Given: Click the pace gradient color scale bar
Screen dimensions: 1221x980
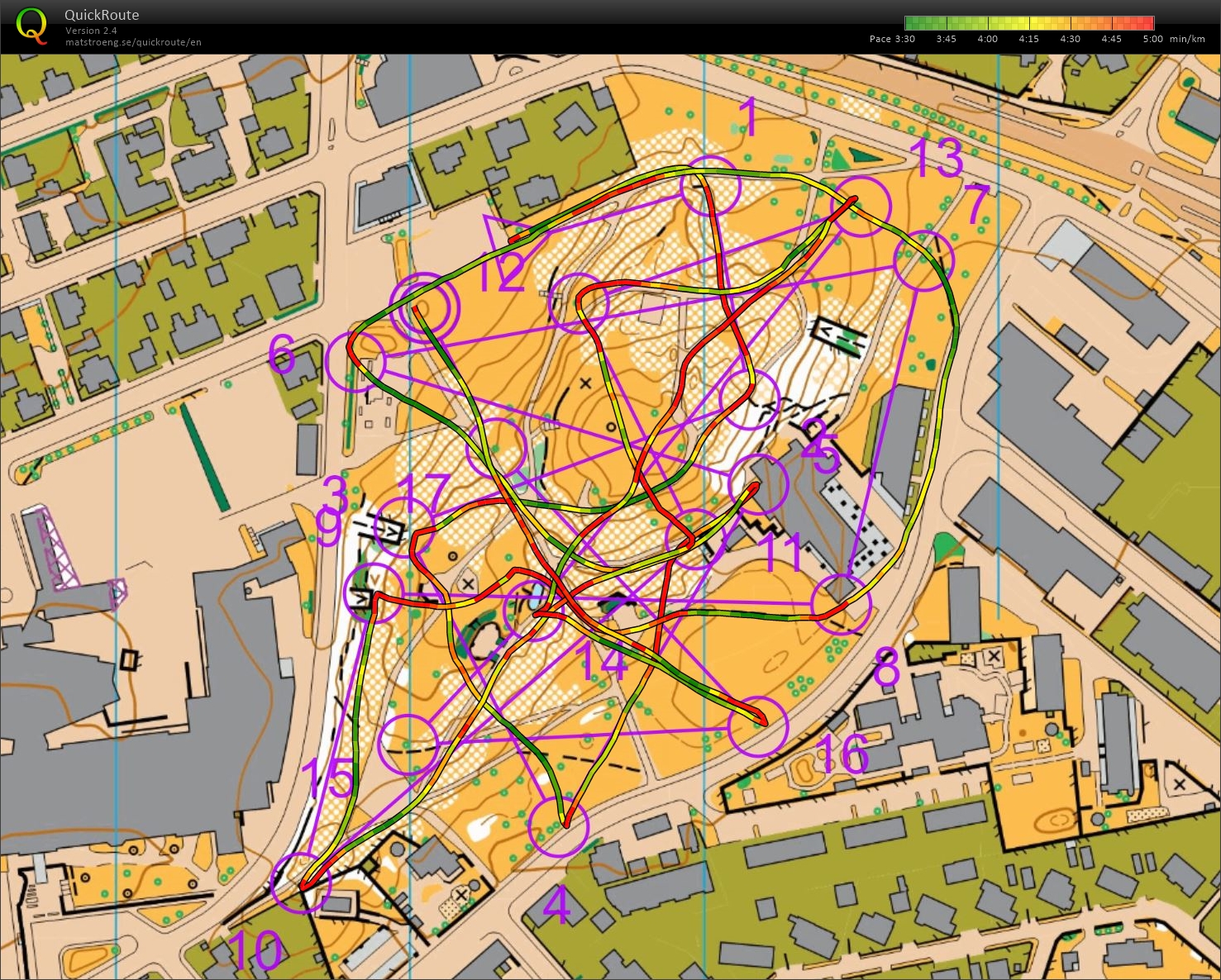Looking at the screenshot, I should pos(1029,22).
